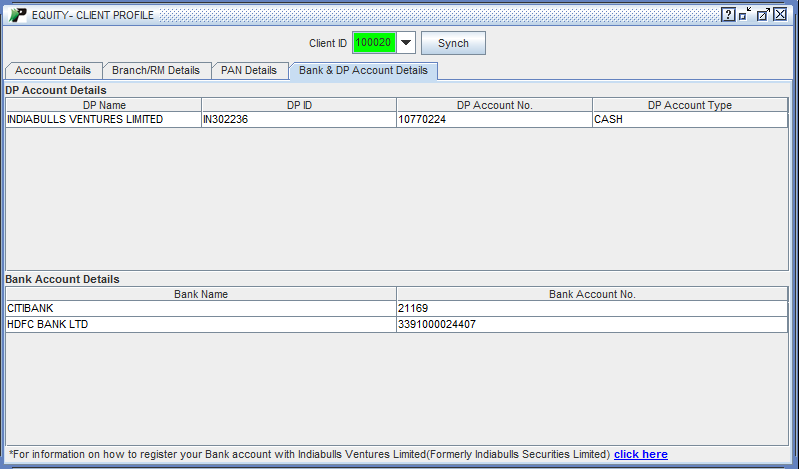Click the Client ID field showing 100020
The height and width of the screenshot is (469, 799).
click(x=374, y=43)
